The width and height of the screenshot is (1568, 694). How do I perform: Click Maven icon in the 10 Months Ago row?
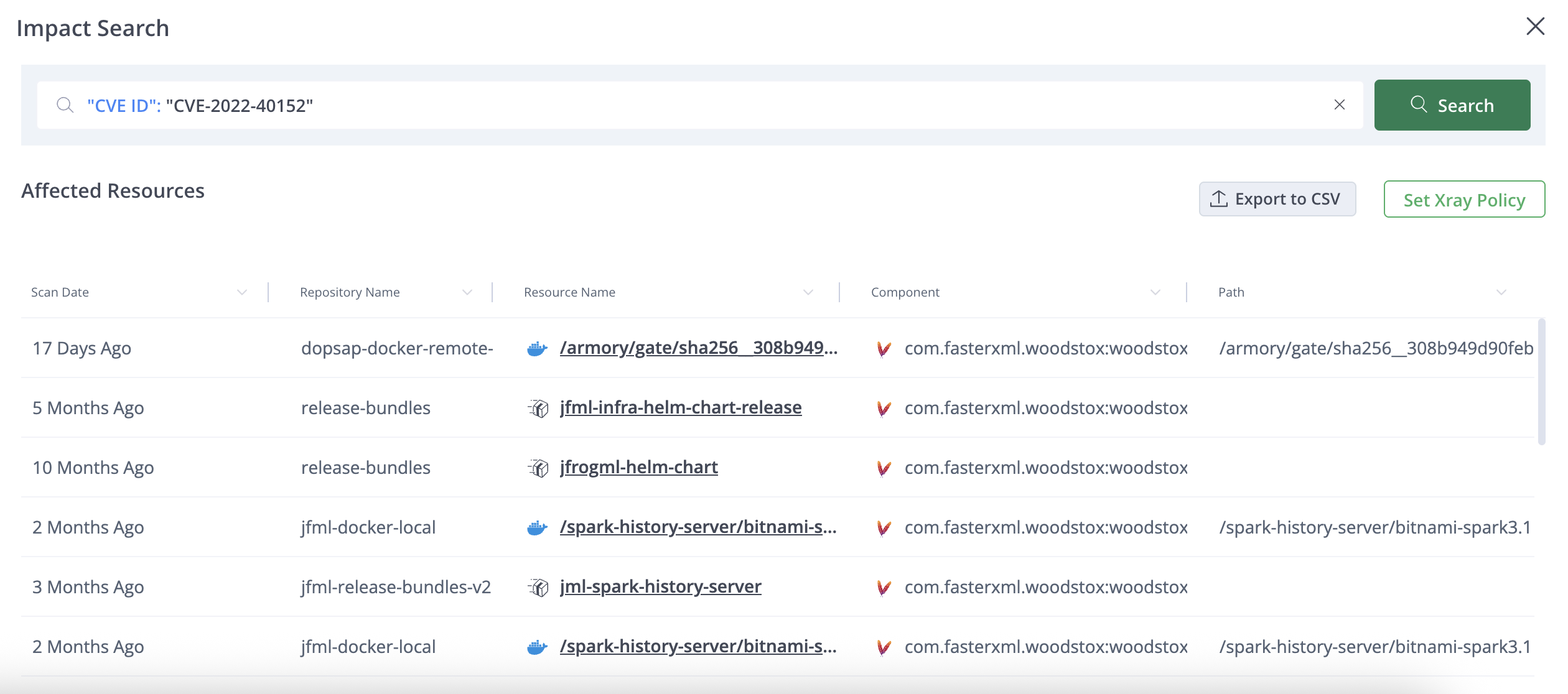tap(883, 468)
